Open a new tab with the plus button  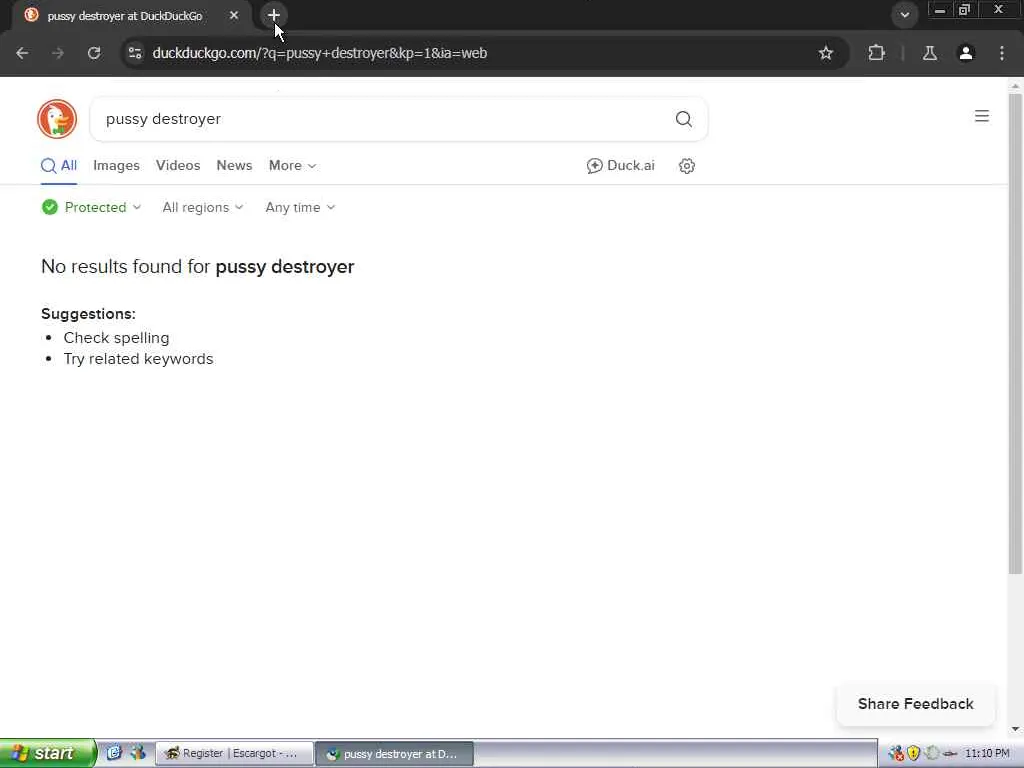point(274,15)
